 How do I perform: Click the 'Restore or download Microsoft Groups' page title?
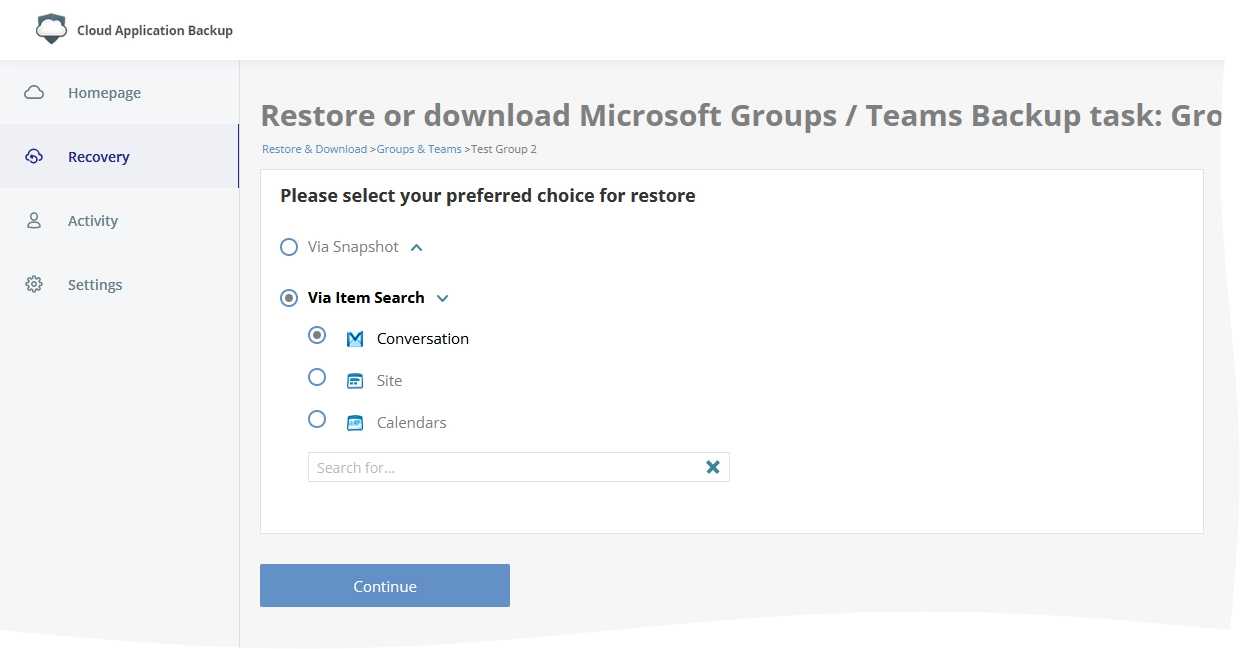point(741,116)
